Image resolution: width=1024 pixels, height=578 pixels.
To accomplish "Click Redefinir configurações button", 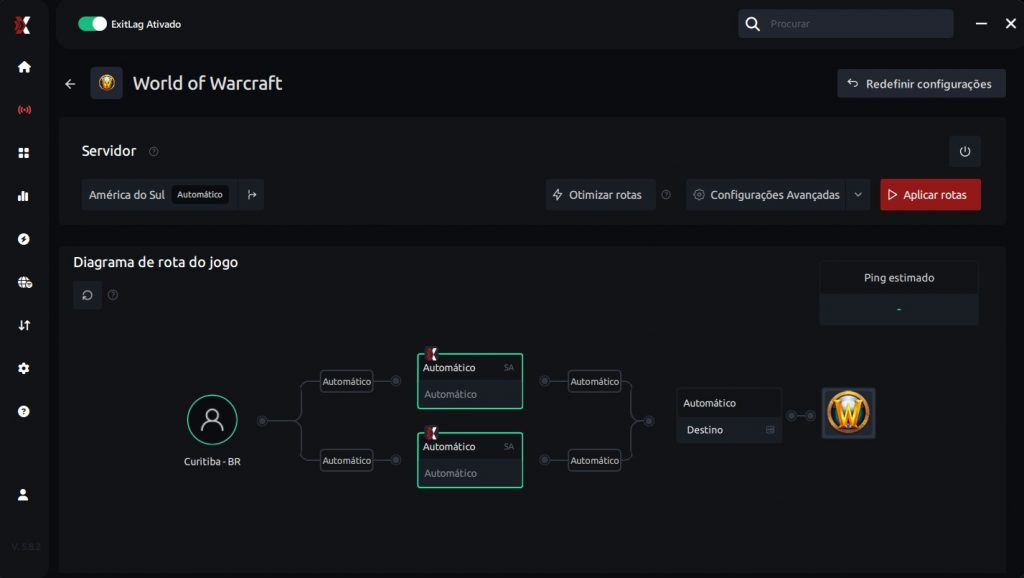I will [921, 84].
